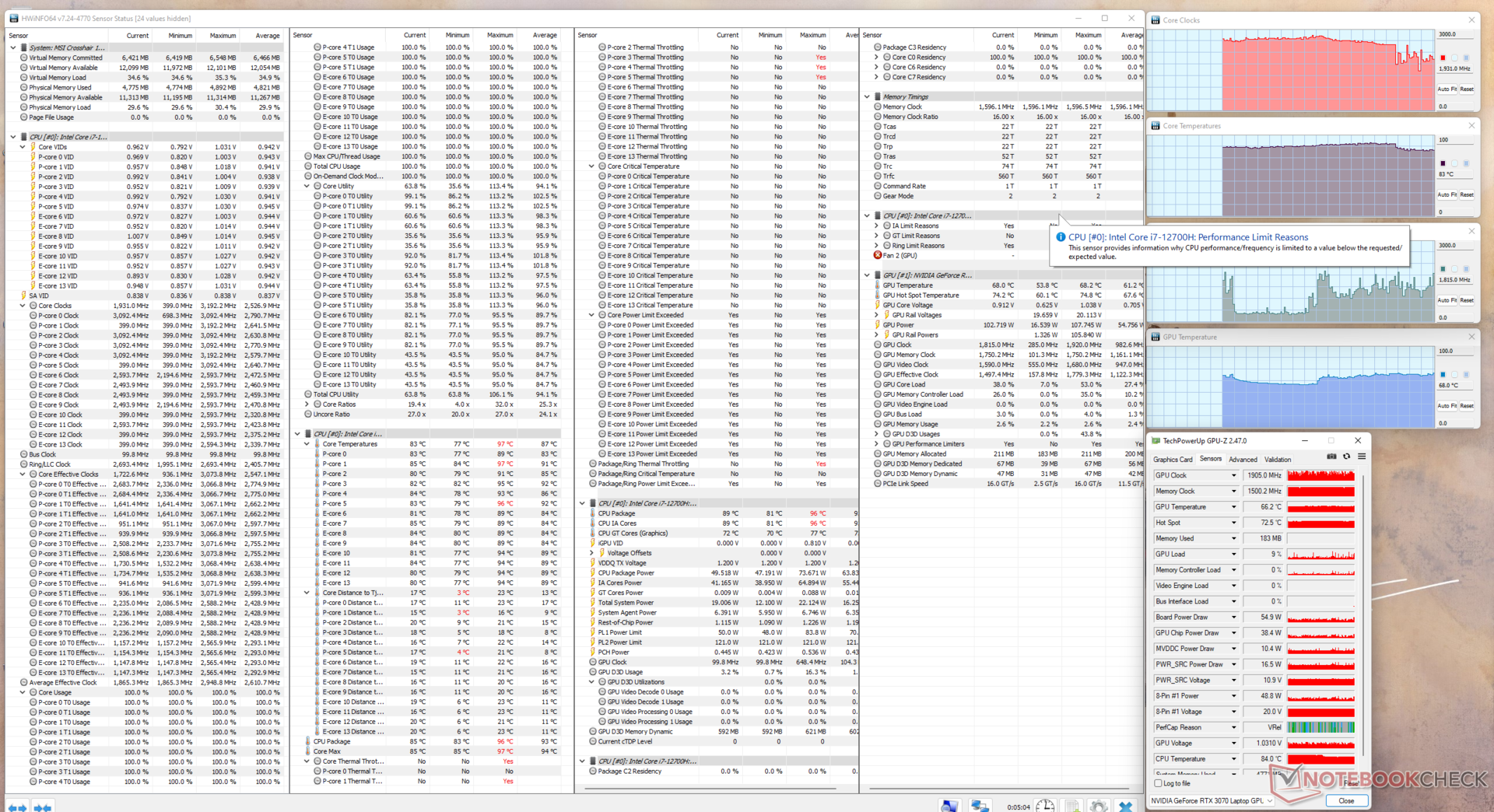Open the GPU-Z hamburger menu icon
The height and width of the screenshot is (812, 1494).
[x=1362, y=457]
